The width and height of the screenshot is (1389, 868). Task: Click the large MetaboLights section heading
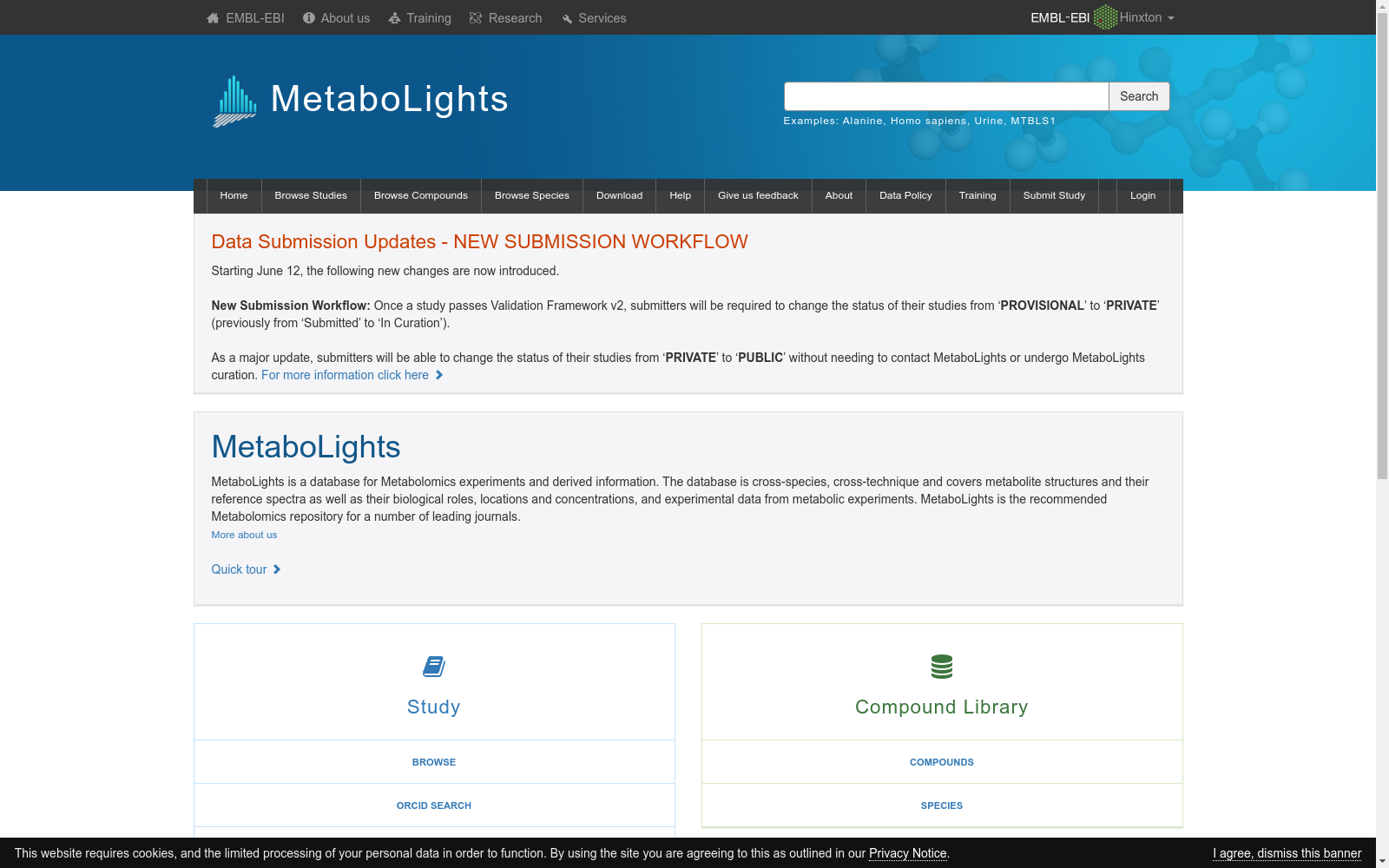(306, 447)
